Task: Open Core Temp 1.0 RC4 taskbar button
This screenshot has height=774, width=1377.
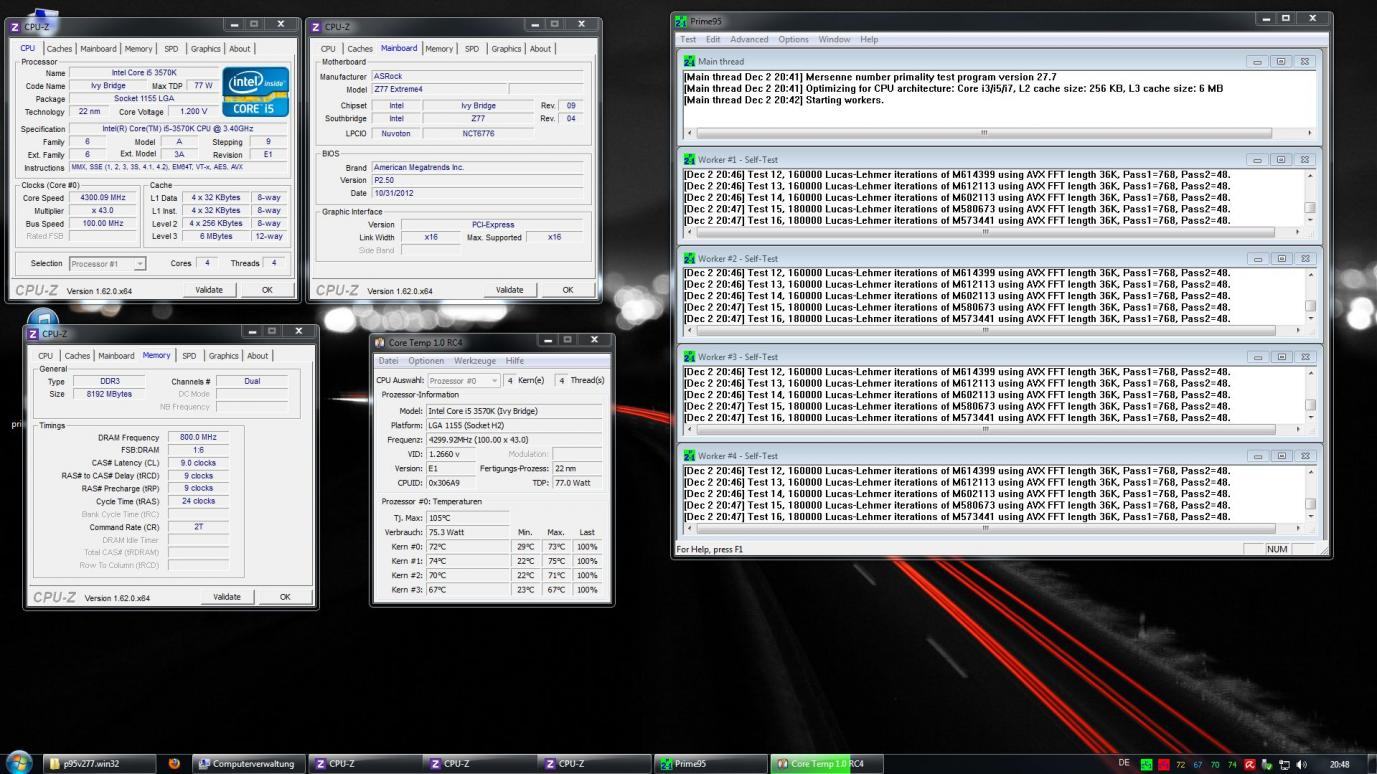Action: click(x=826, y=764)
